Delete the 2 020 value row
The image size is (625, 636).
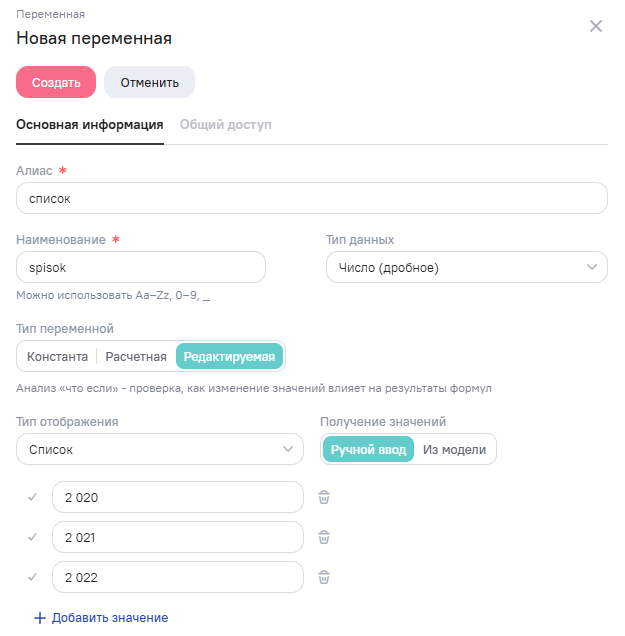pyautogui.click(x=324, y=497)
